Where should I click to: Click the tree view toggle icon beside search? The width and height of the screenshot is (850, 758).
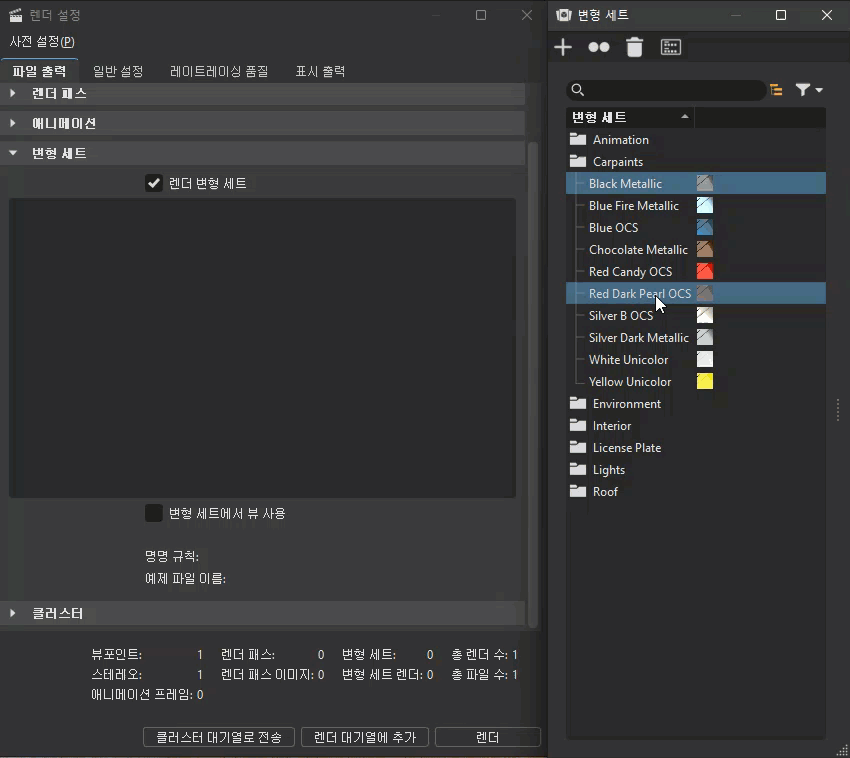point(776,90)
